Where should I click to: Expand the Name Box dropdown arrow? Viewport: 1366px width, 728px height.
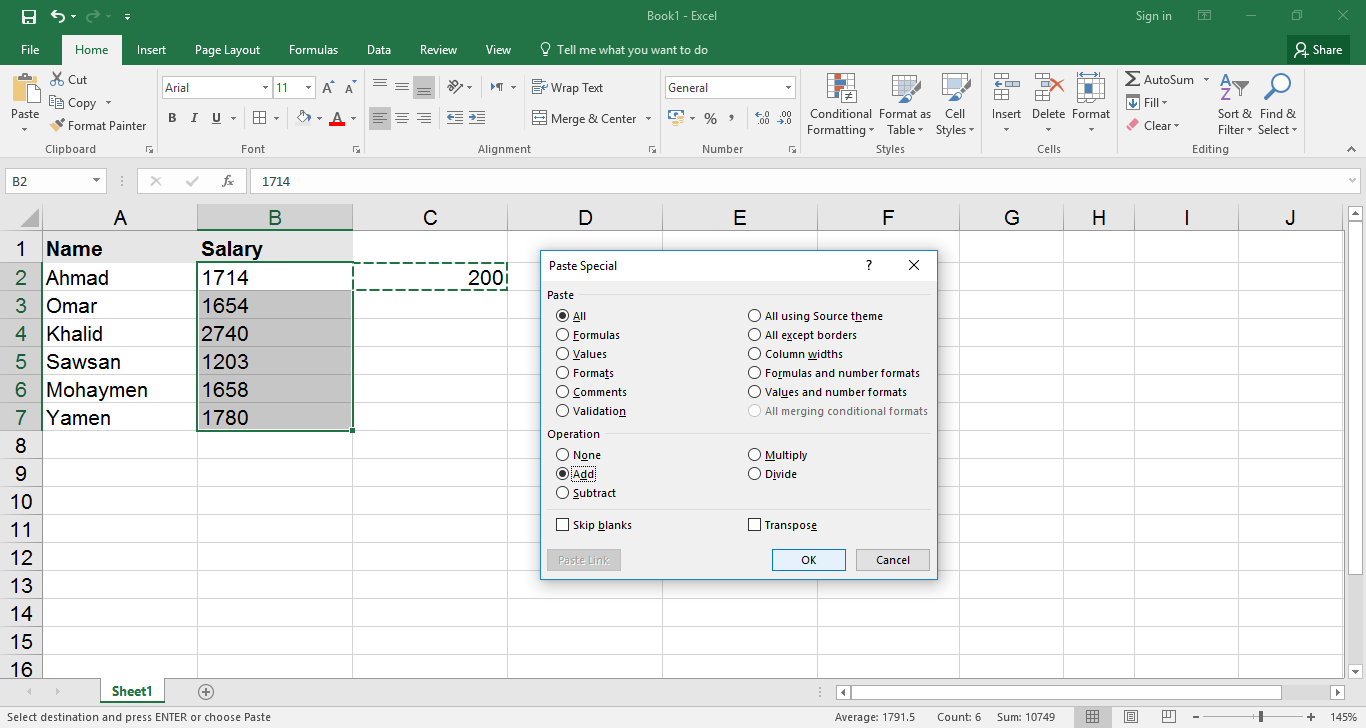pyautogui.click(x=97, y=181)
